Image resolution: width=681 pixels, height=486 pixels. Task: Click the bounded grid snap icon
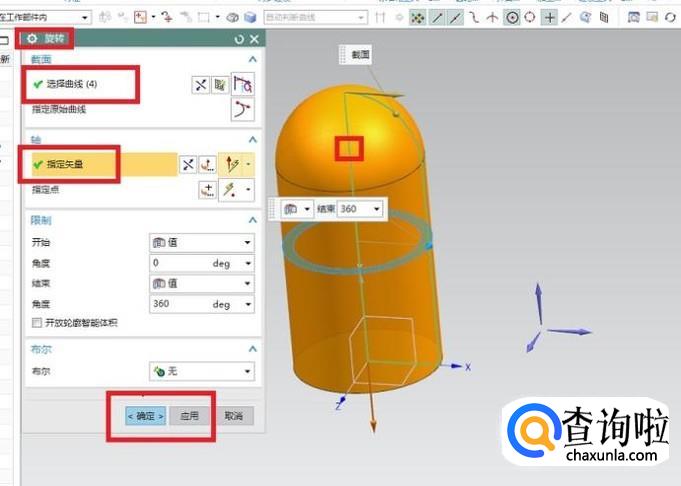(604, 18)
